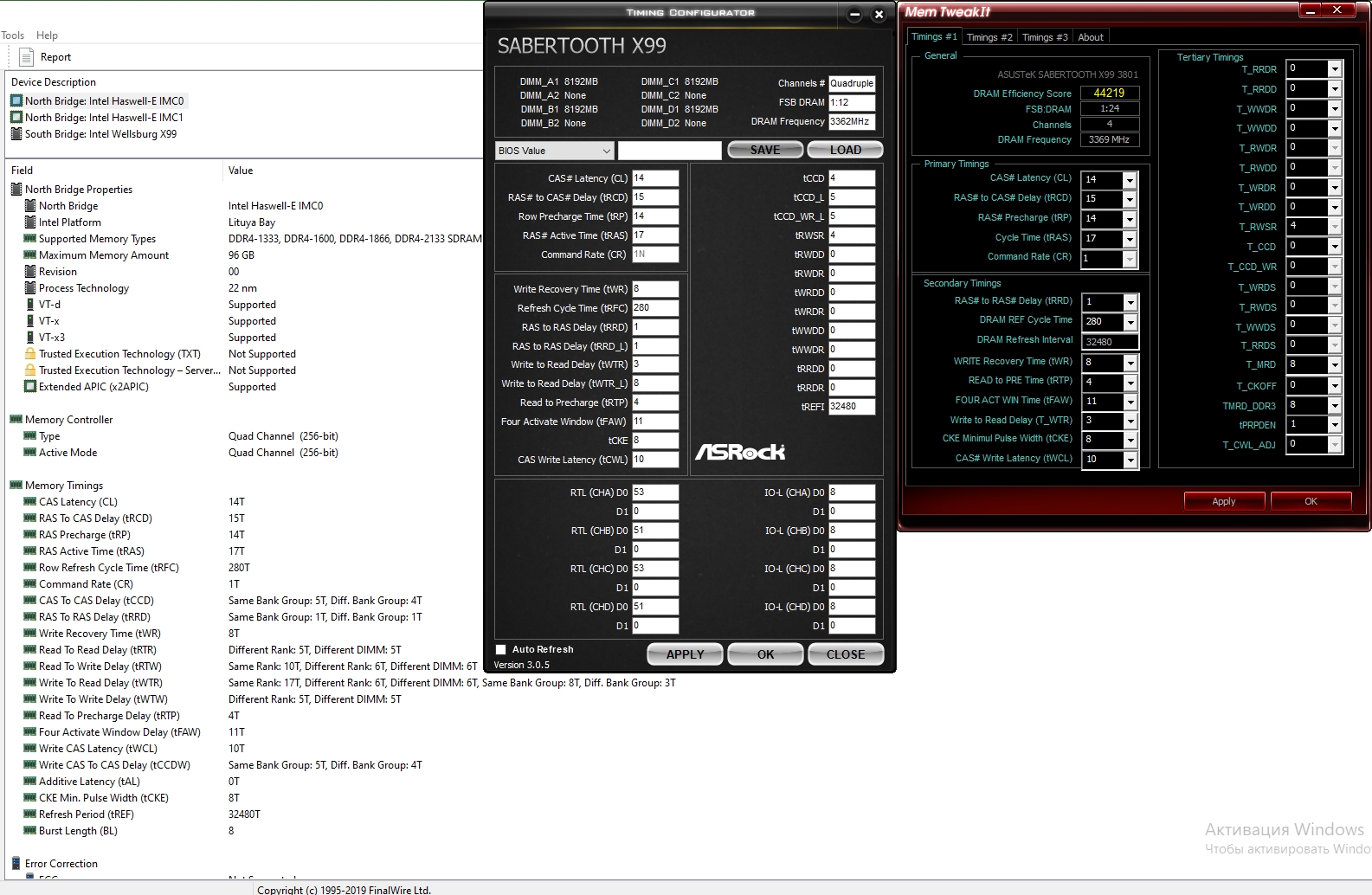Click the Process Technology row icon
The height and width of the screenshot is (895, 1372).
(x=30, y=288)
